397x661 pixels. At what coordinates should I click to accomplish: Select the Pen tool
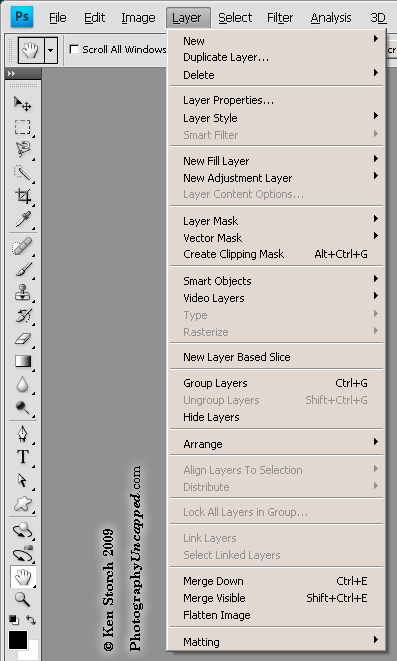point(22,434)
